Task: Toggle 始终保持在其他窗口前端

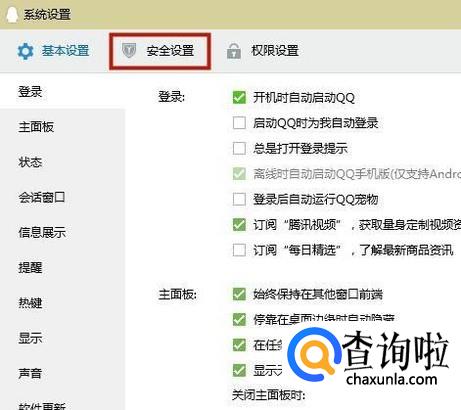Action: (239, 294)
